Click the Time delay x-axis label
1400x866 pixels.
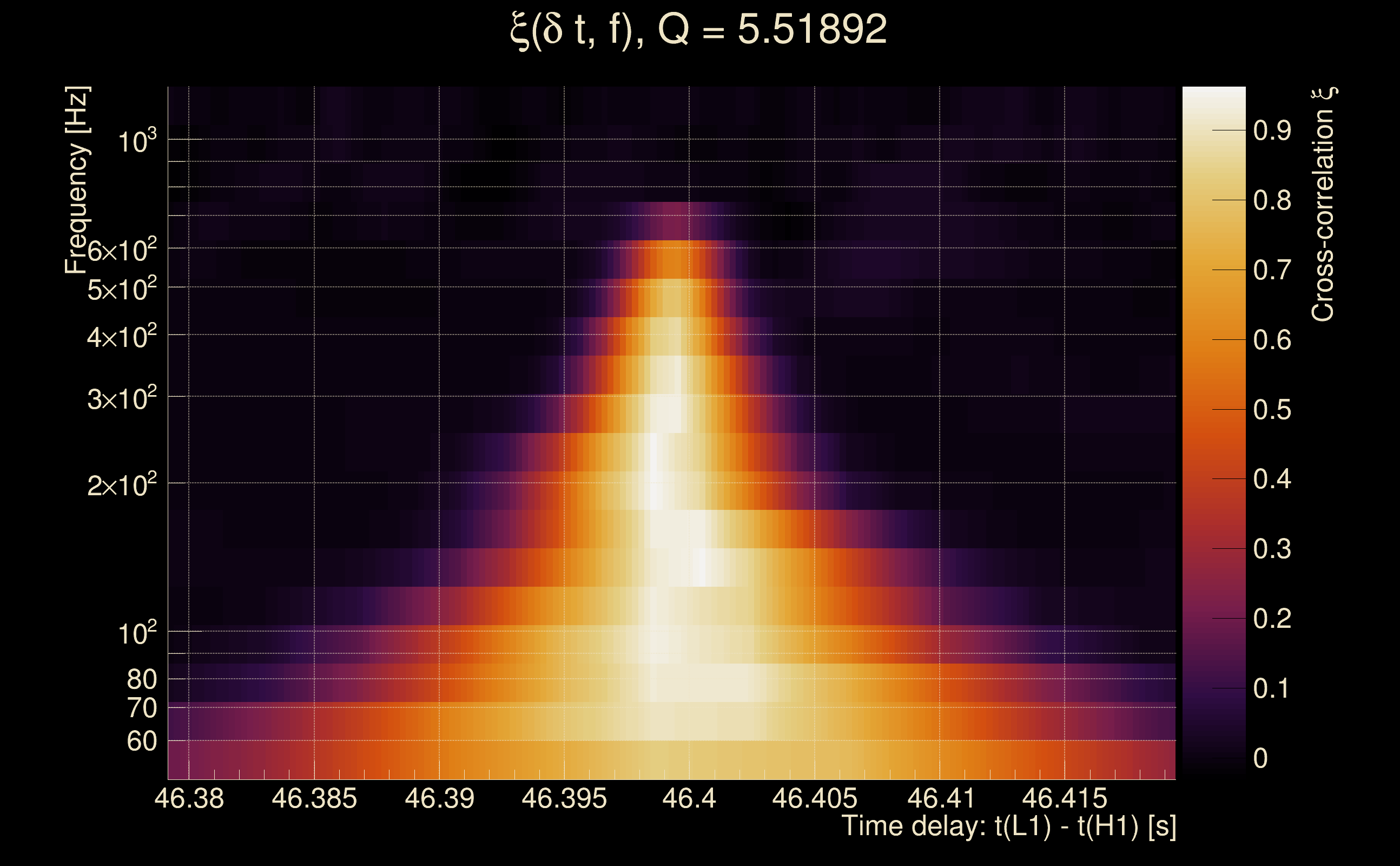click(x=1008, y=826)
